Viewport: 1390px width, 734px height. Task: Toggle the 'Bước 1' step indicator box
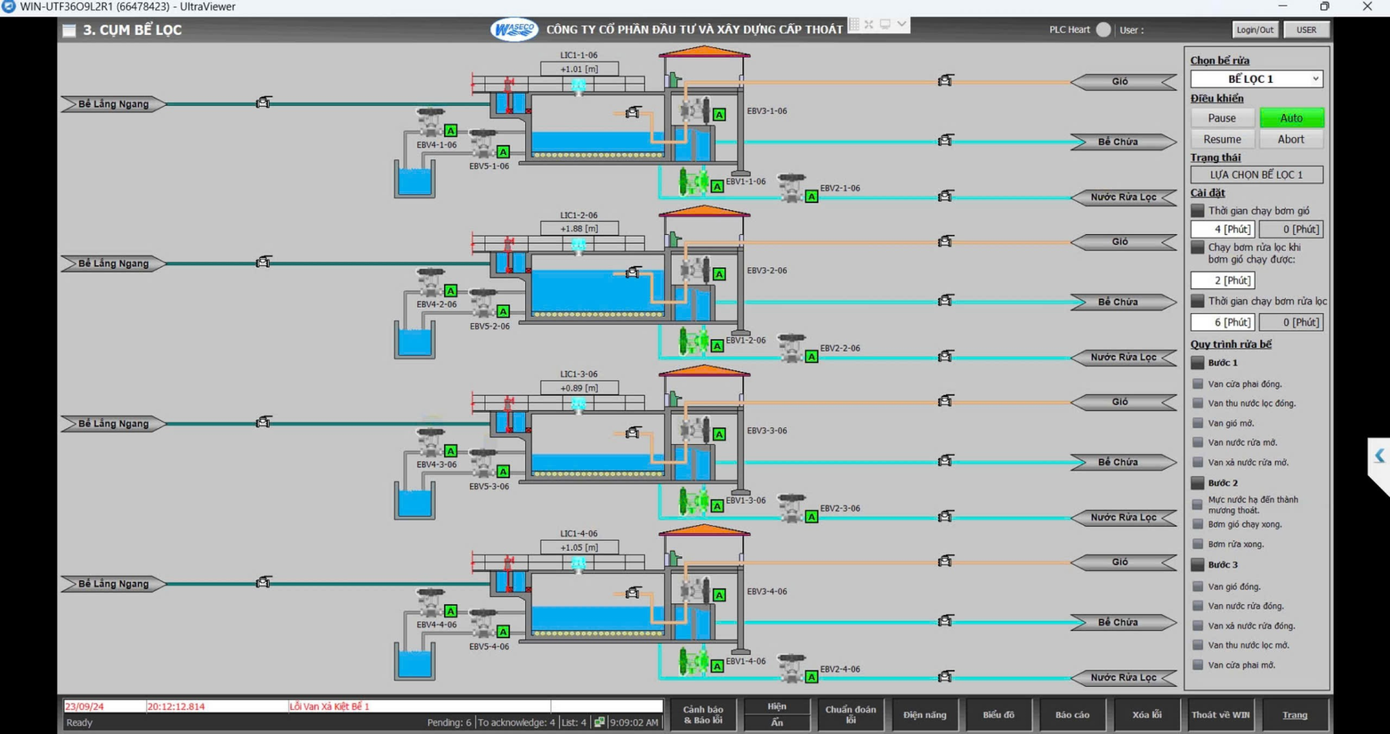[1197, 363]
